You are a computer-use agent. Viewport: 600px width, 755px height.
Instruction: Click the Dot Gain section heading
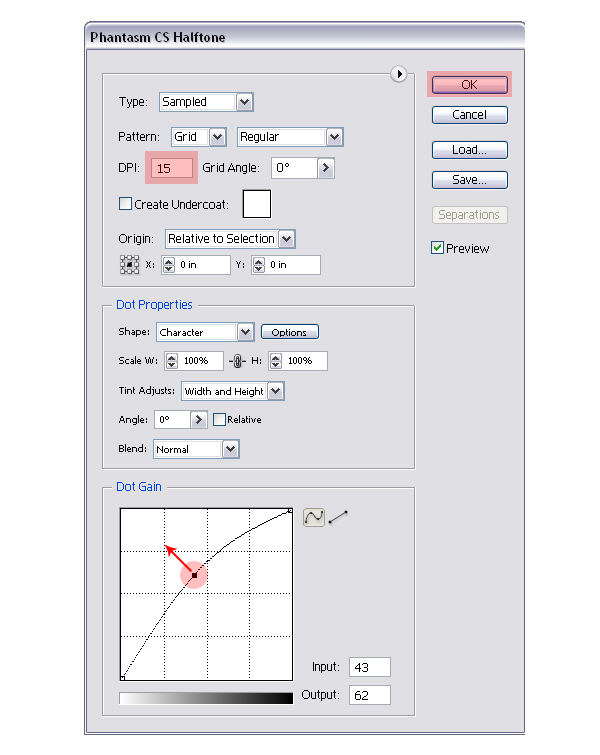pos(139,487)
